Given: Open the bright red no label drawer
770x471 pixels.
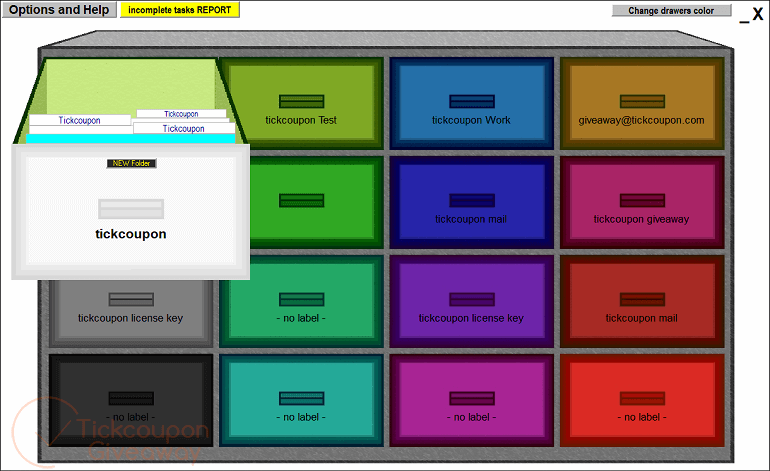Looking at the screenshot, I should 642,400.
